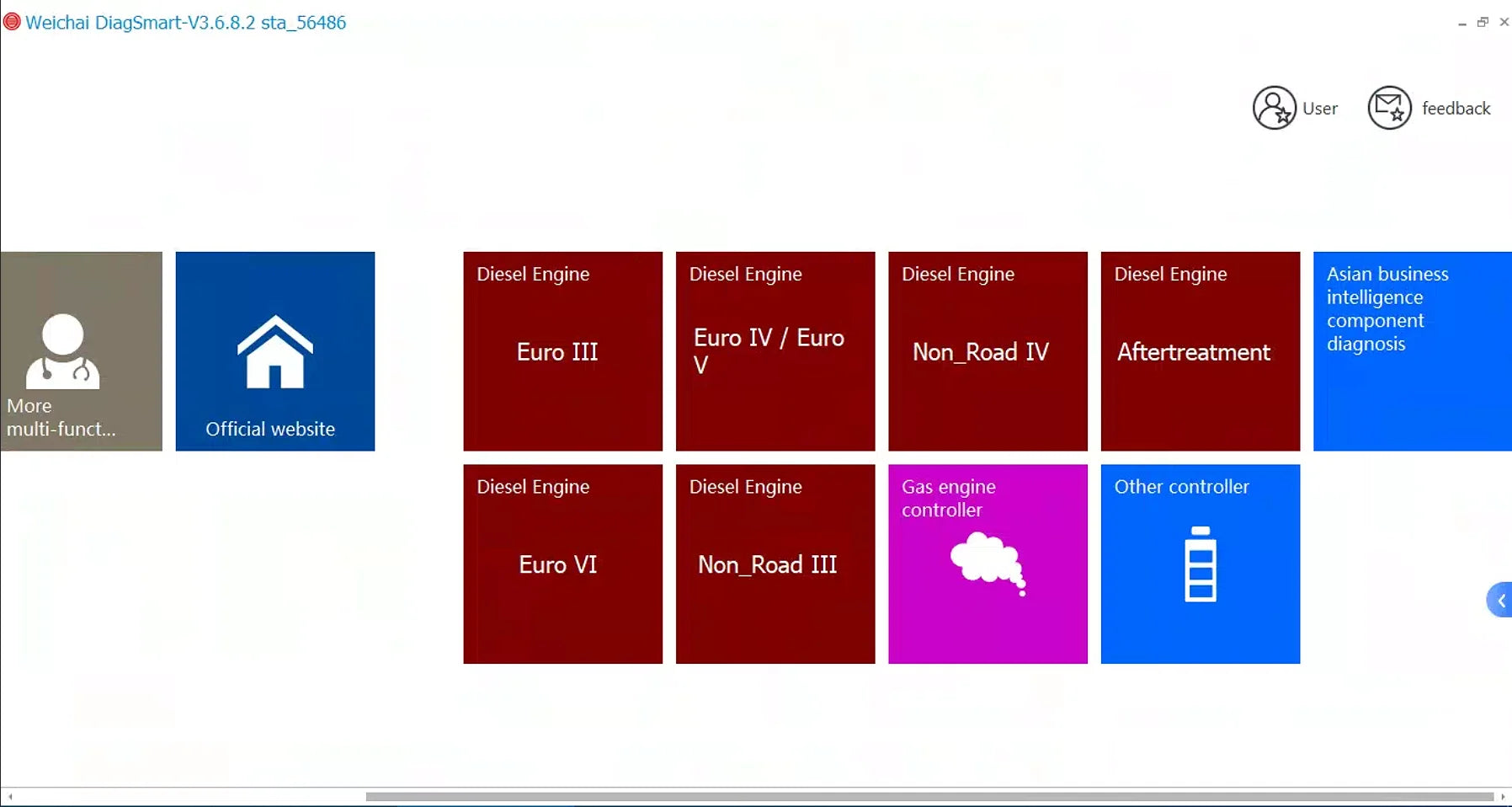The width and height of the screenshot is (1512, 807).
Task: Click the scrollbar right arrow
Action: (1503, 796)
